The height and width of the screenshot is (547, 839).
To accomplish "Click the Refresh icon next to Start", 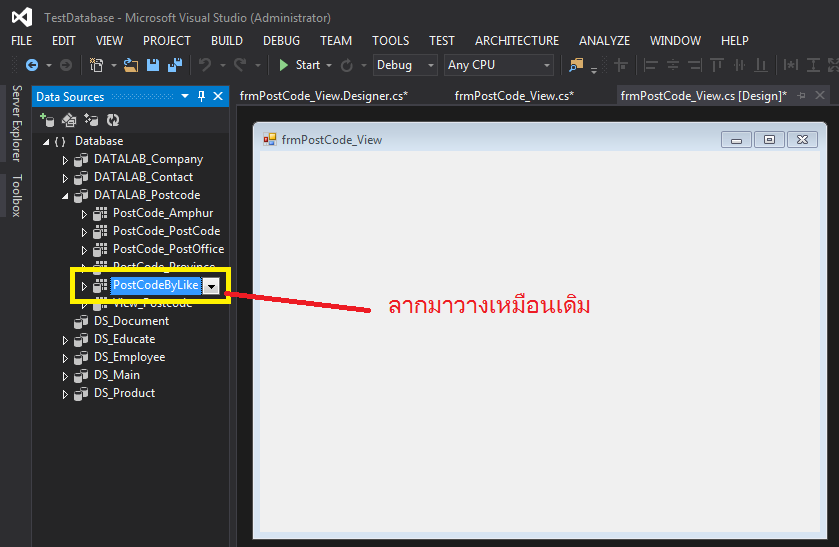I will pyautogui.click(x=347, y=65).
